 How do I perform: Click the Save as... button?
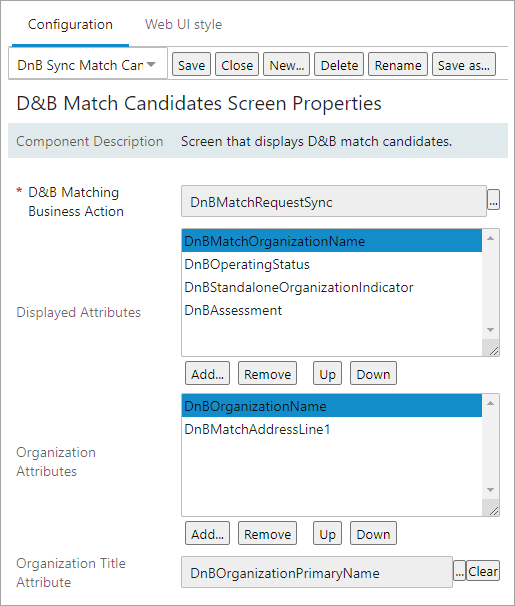tap(464, 65)
